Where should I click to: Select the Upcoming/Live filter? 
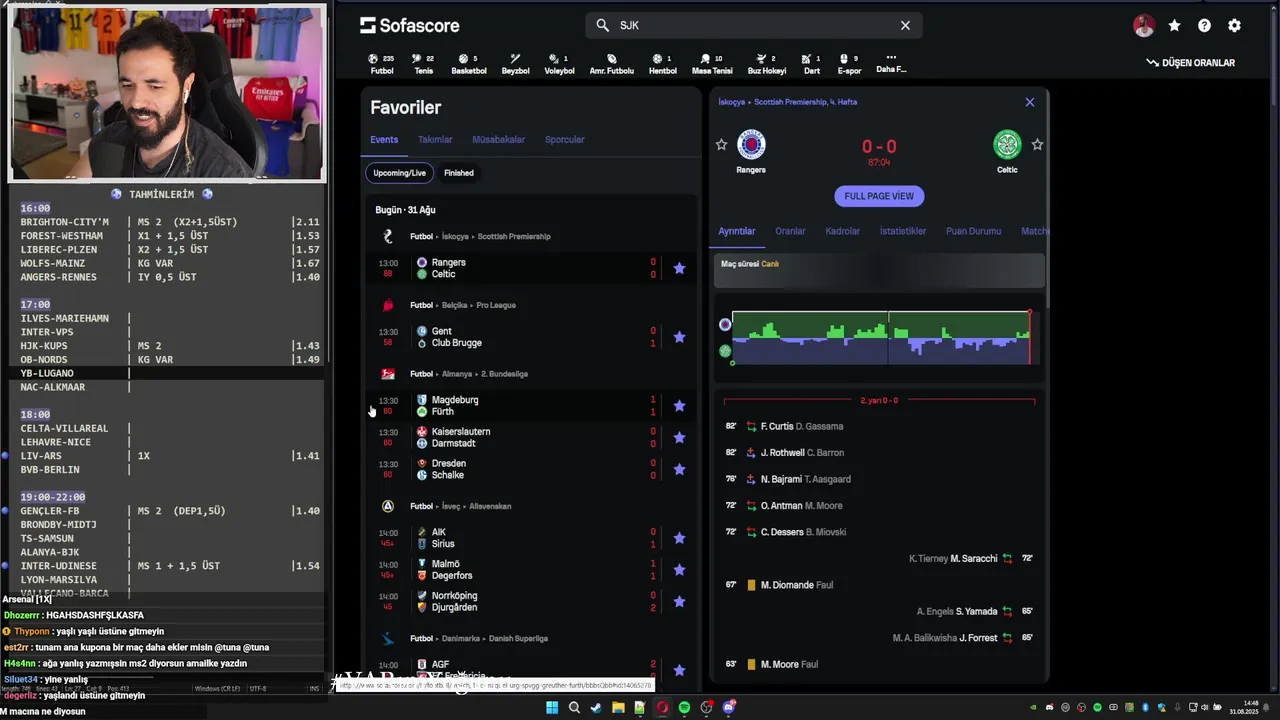click(x=399, y=173)
